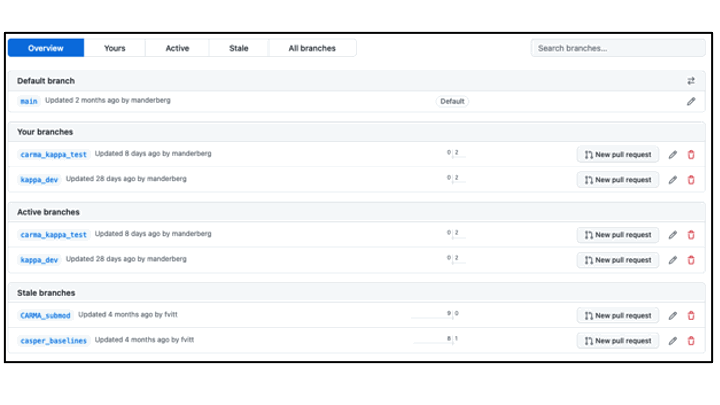Click New pull request for casper_baselines

(x=617, y=341)
